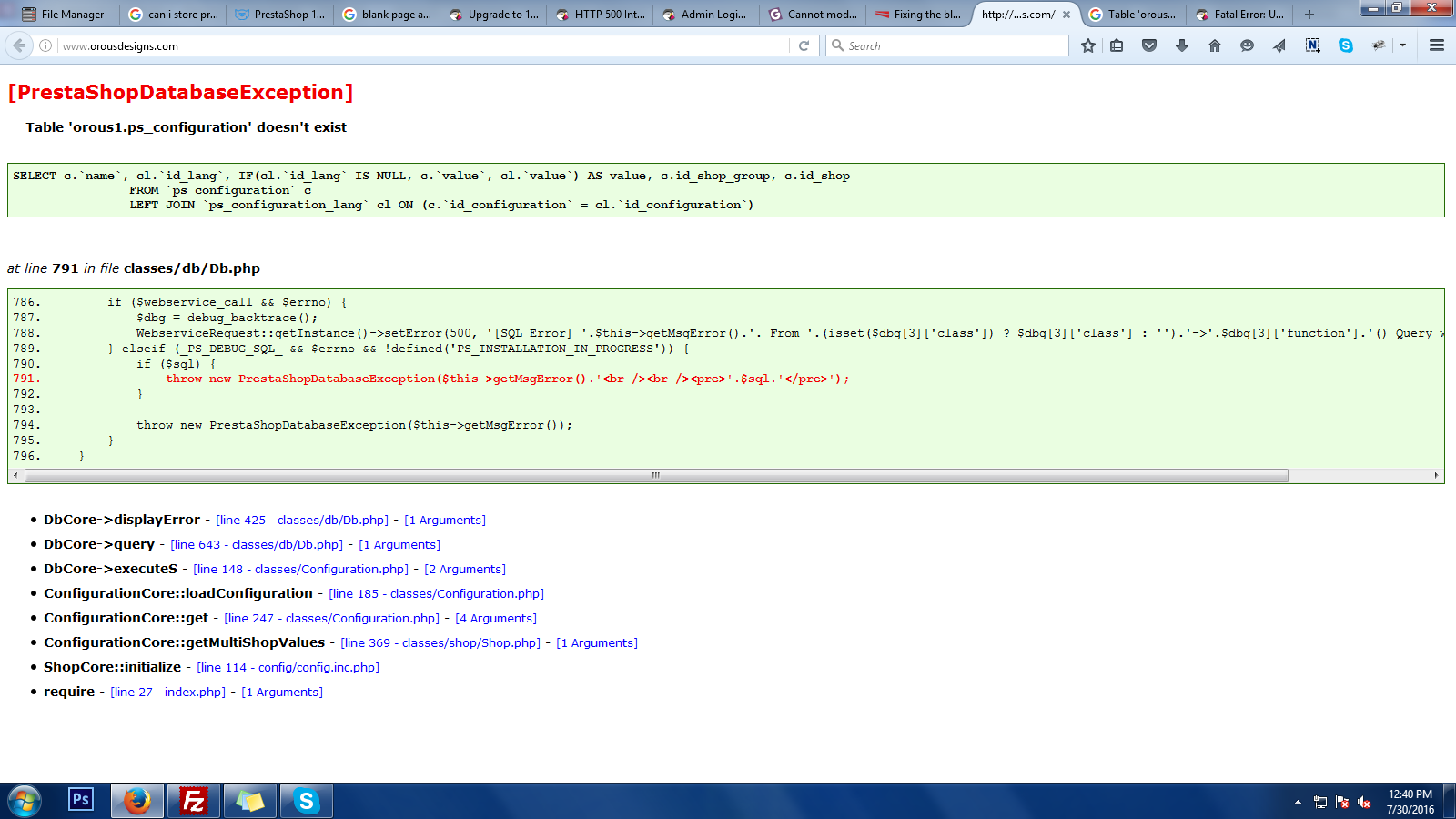This screenshot has height=819, width=1456.
Task: Click the muted volume tray icon
Action: pyautogui.click(x=1364, y=802)
